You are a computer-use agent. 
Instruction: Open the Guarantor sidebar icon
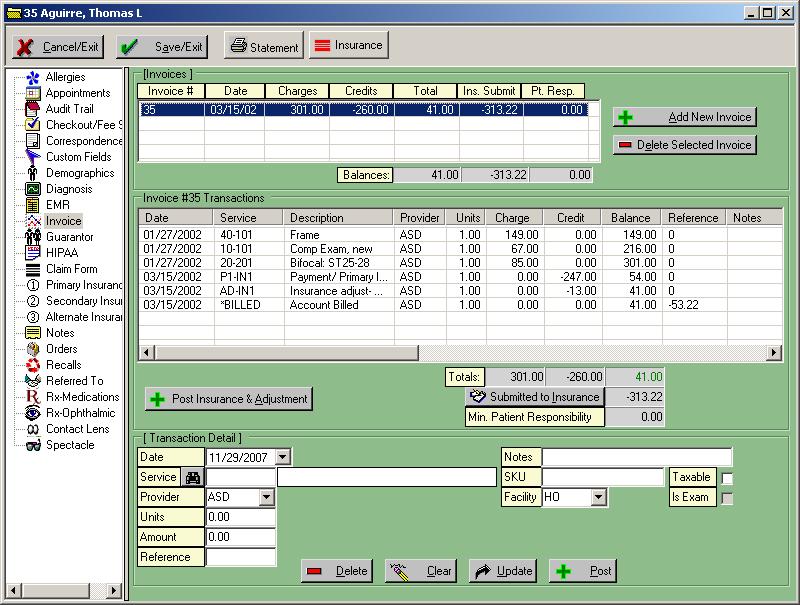[x=33, y=237]
